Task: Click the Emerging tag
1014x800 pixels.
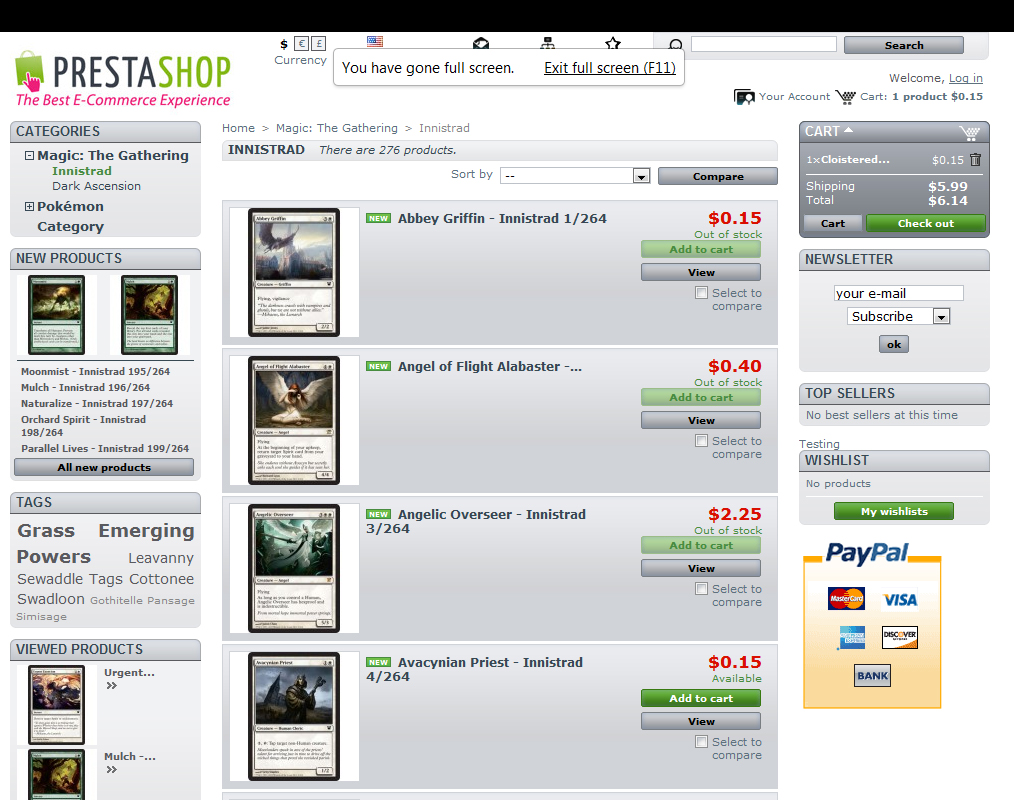Action: (x=146, y=530)
